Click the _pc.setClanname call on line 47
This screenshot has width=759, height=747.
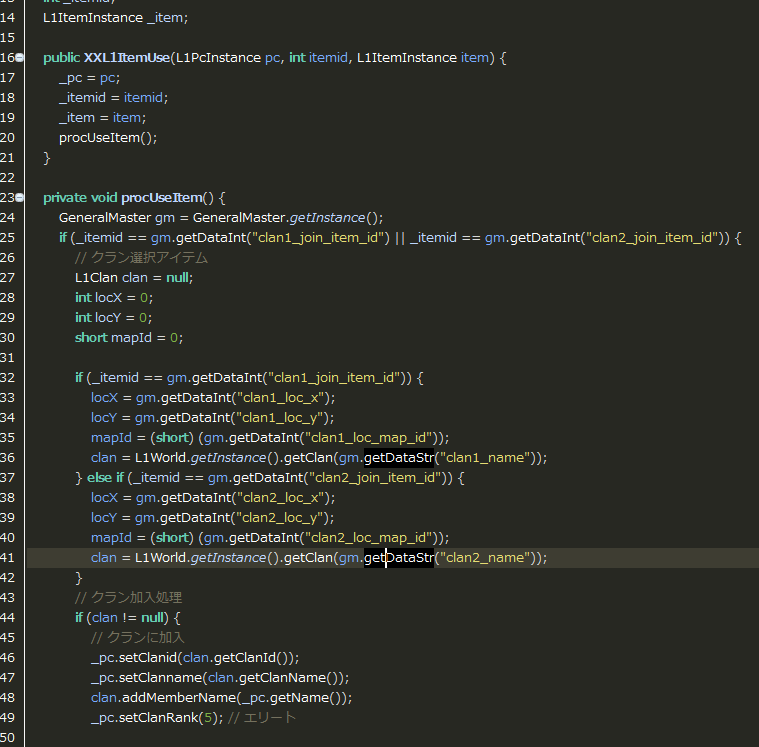pos(220,678)
